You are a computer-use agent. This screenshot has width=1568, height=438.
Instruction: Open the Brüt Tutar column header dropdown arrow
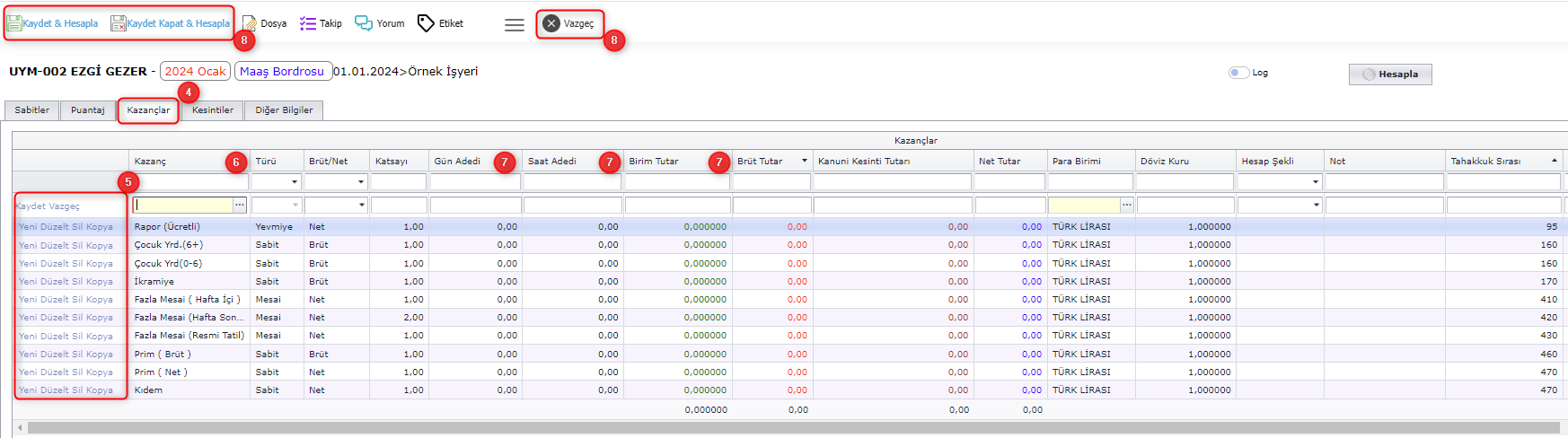[804, 161]
